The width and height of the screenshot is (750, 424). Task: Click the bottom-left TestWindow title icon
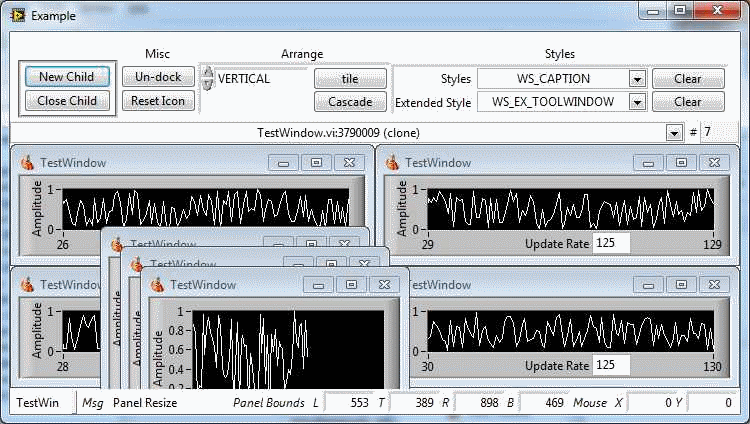[x=28, y=284]
